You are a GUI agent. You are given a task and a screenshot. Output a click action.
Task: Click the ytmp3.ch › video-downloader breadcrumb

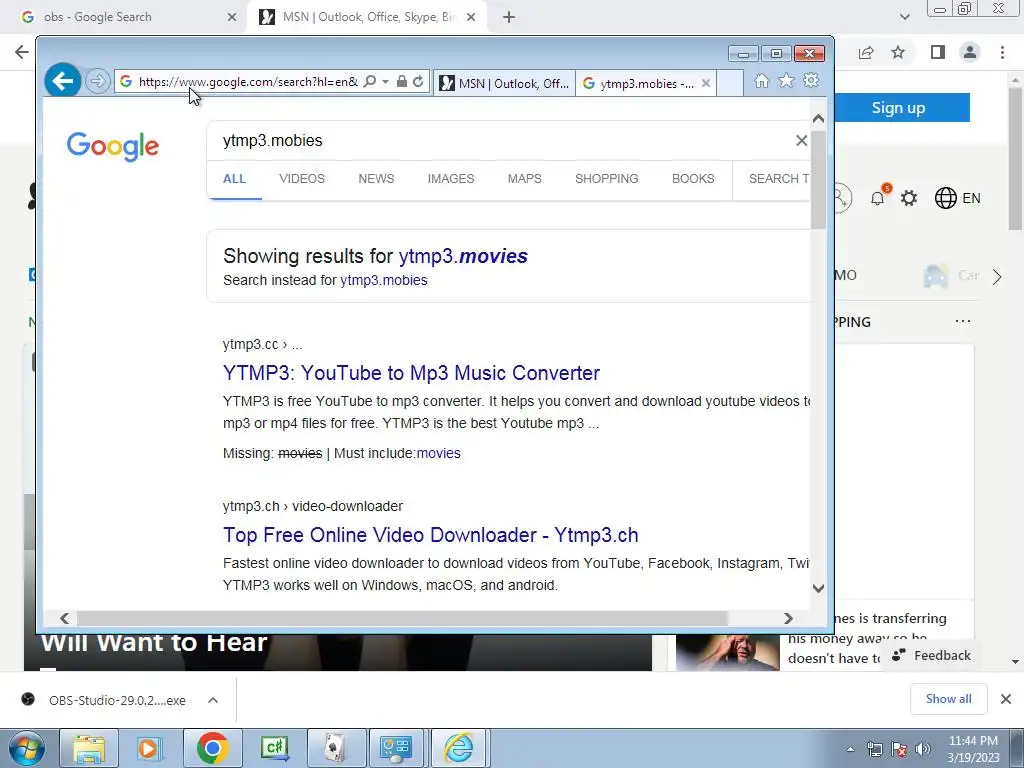coord(313,506)
